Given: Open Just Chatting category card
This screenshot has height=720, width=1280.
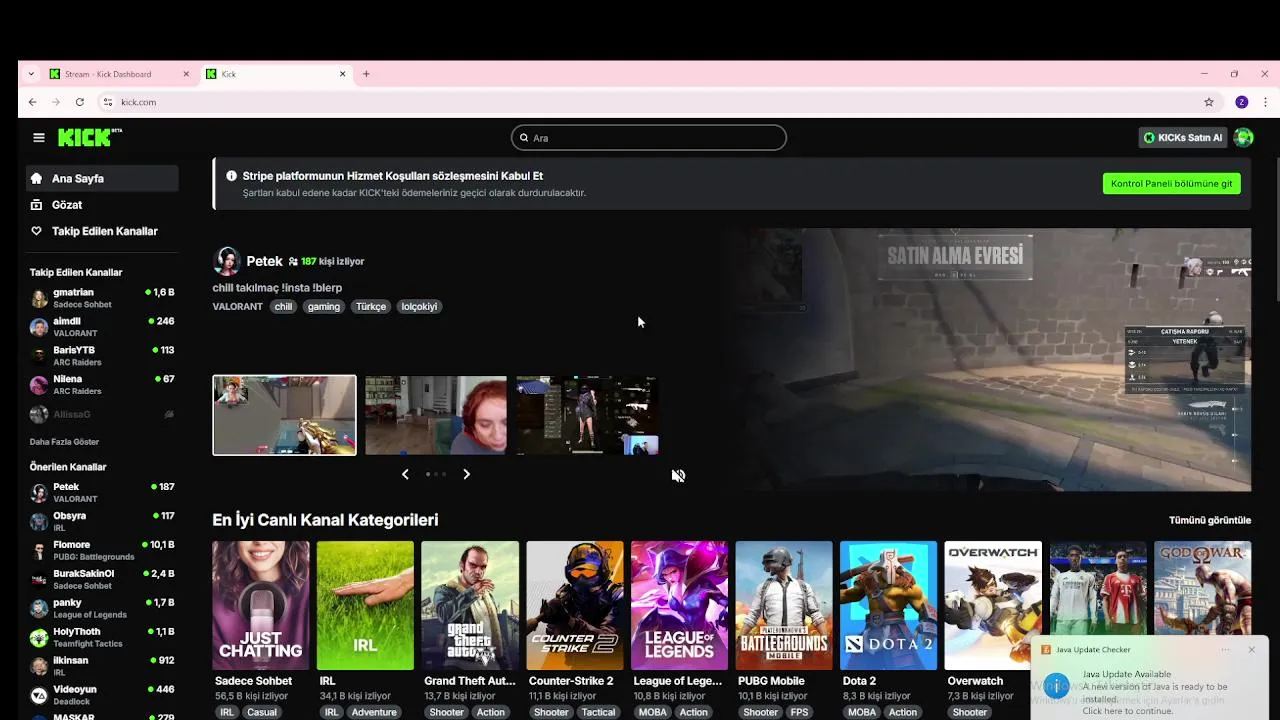Looking at the screenshot, I should (261, 605).
